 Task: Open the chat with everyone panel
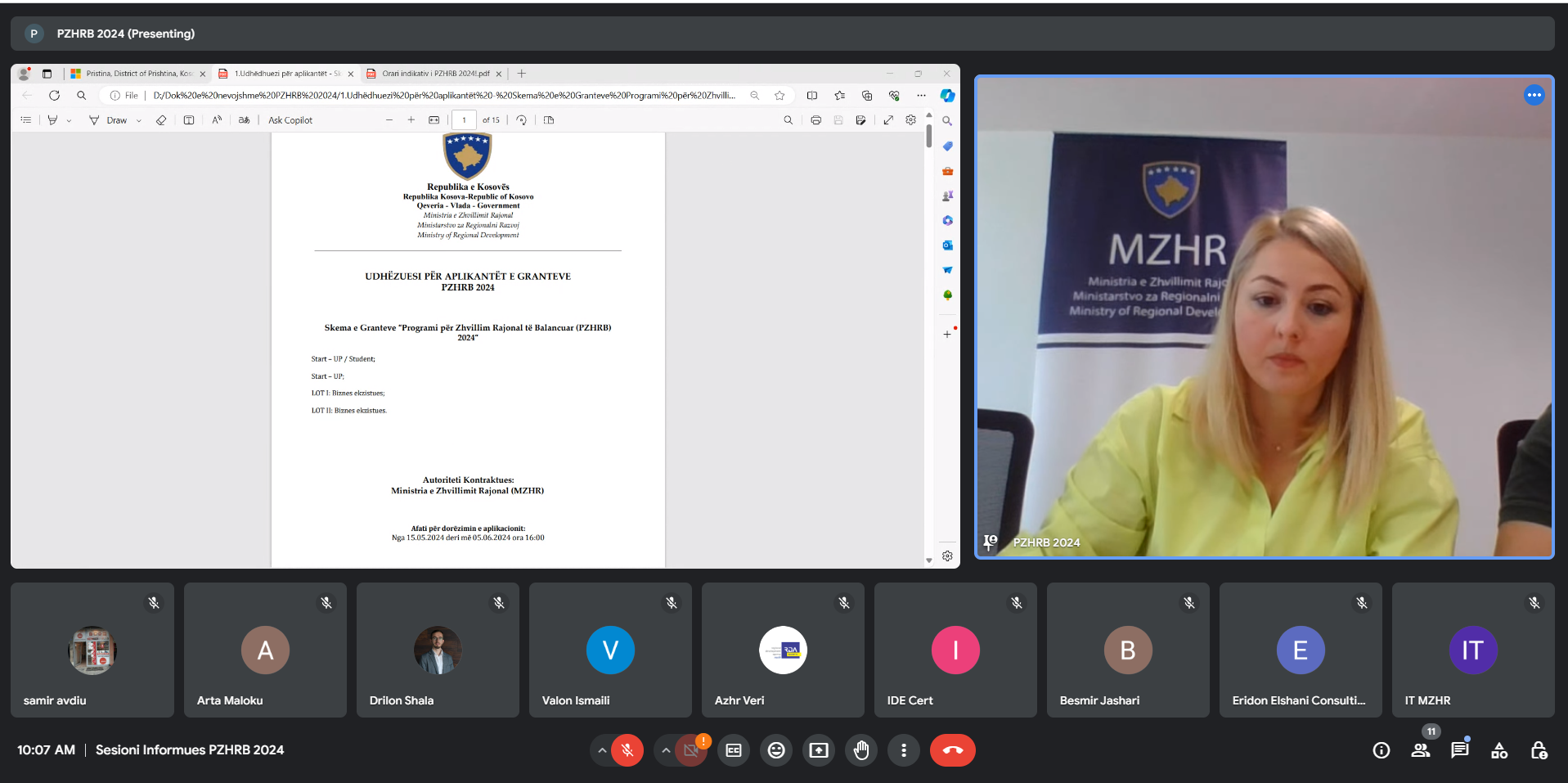pyautogui.click(x=1460, y=750)
